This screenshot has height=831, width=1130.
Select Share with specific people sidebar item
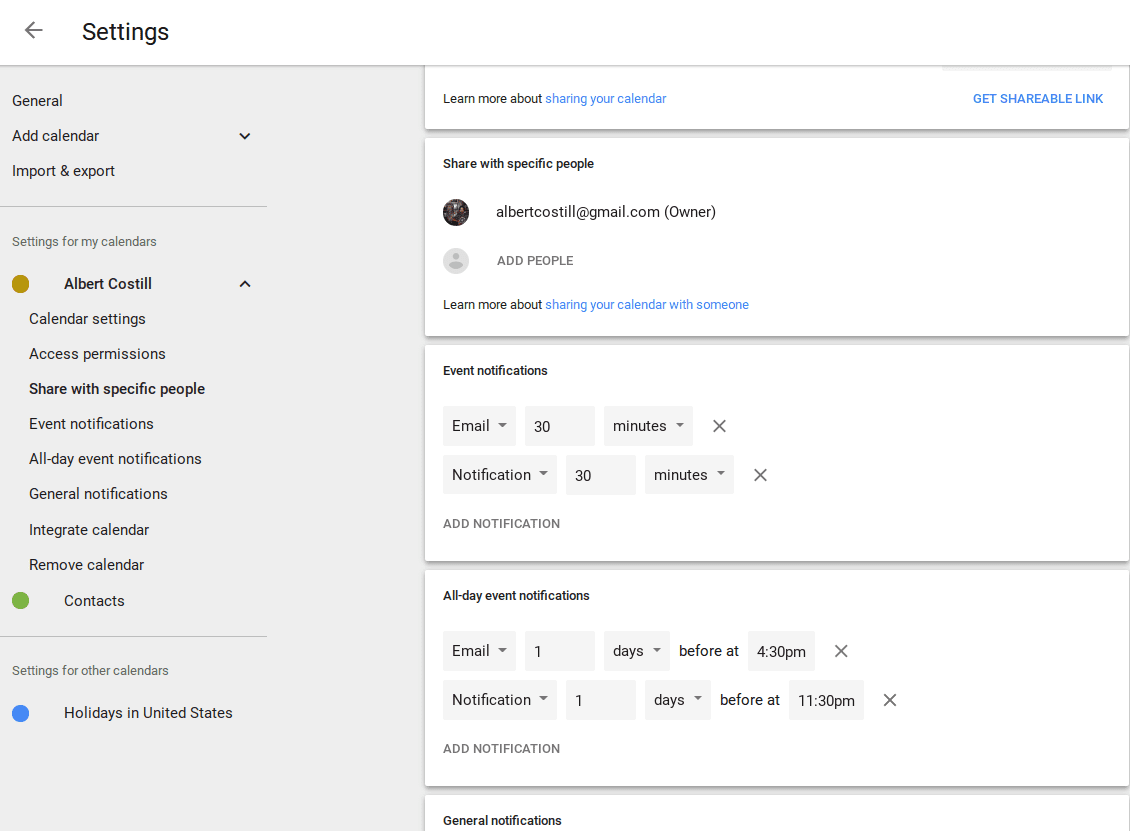(x=117, y=389)
